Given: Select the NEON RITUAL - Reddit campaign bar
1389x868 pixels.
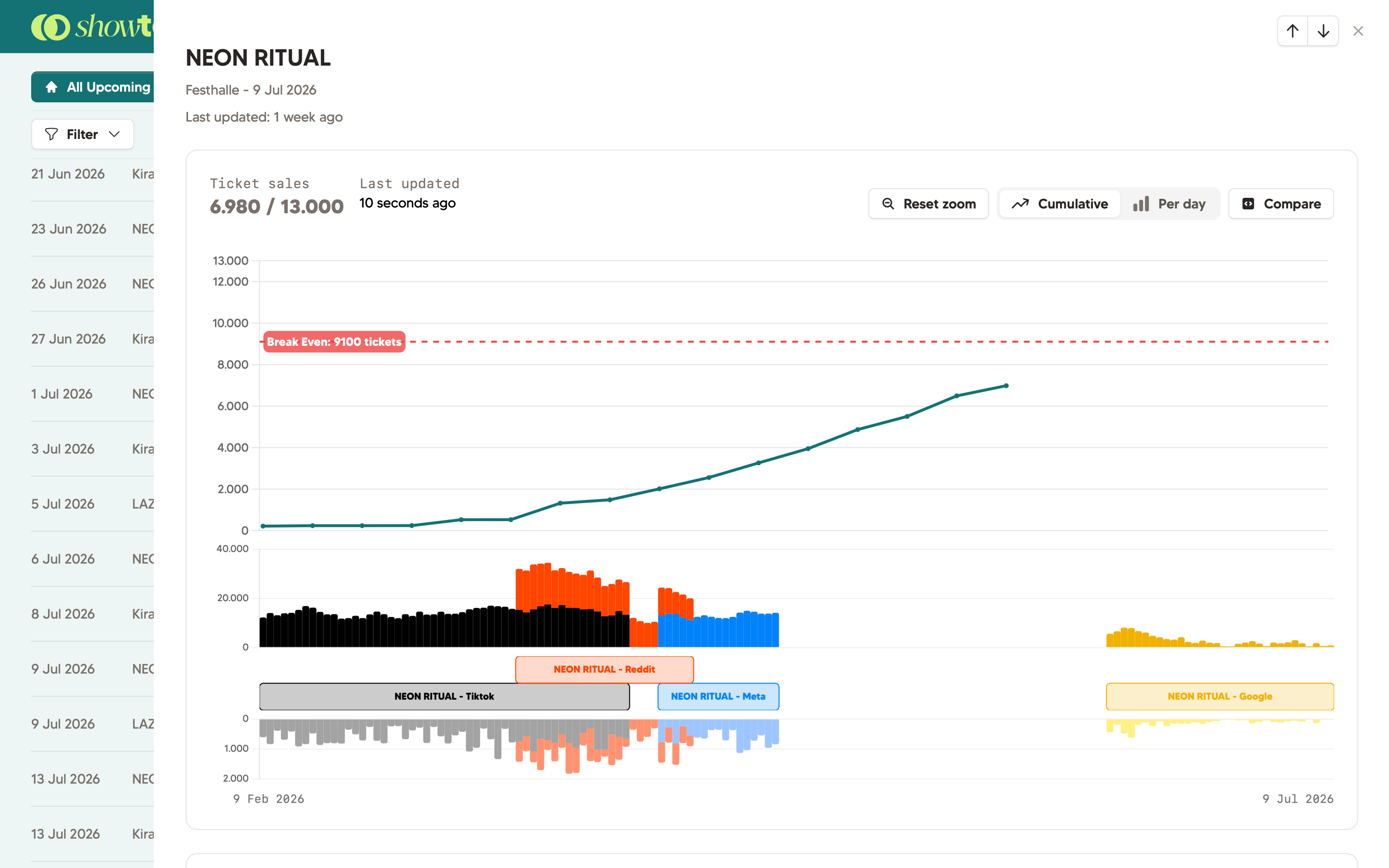Looking at the screenshot, I should point(604,669).
